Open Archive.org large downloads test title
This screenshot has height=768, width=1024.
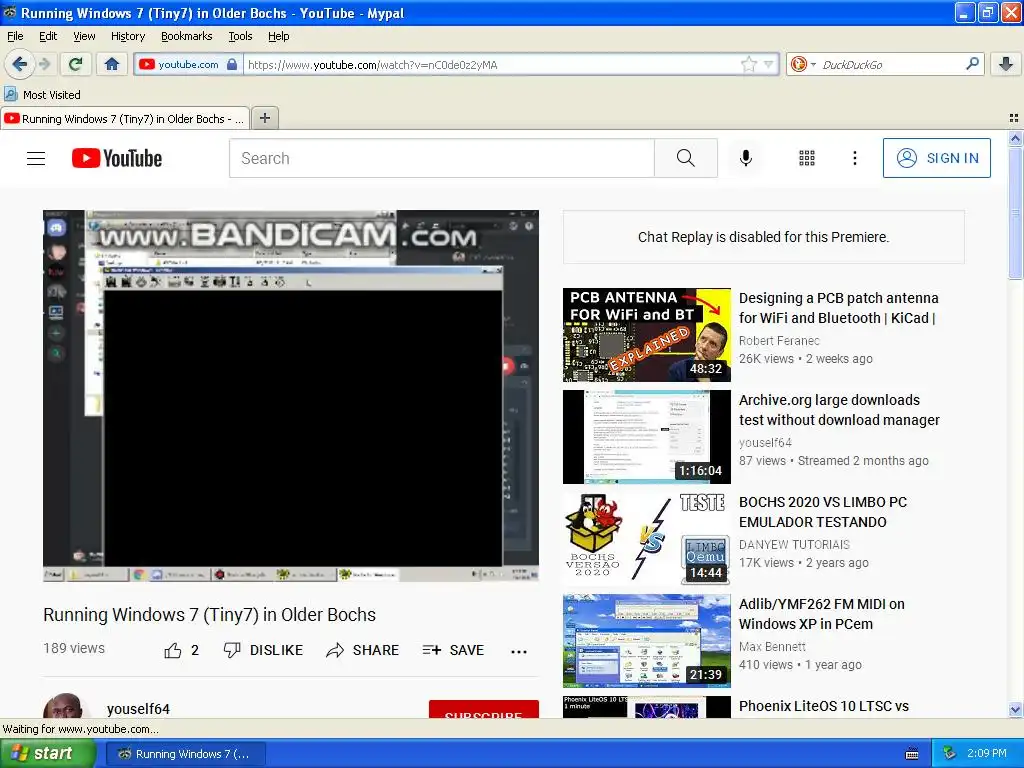point(839,409)
